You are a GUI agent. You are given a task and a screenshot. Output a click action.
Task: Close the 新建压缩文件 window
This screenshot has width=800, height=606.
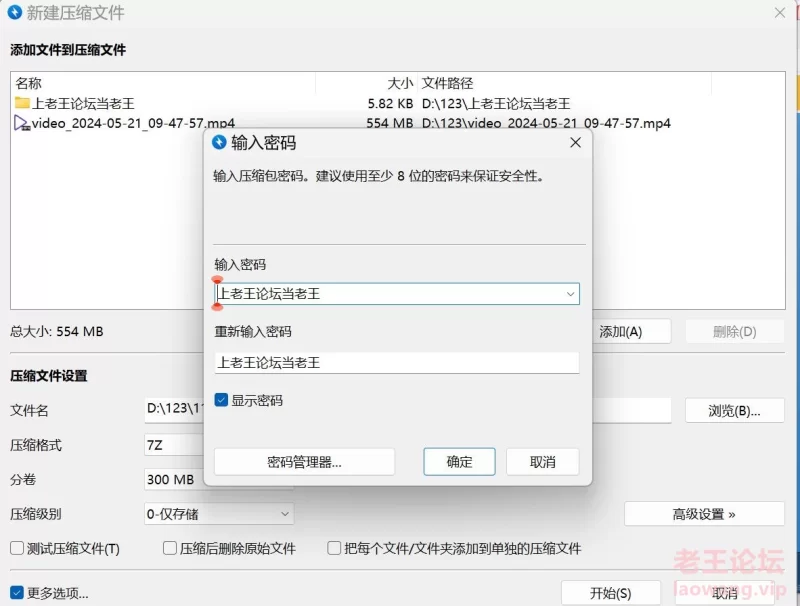(780, 13)
